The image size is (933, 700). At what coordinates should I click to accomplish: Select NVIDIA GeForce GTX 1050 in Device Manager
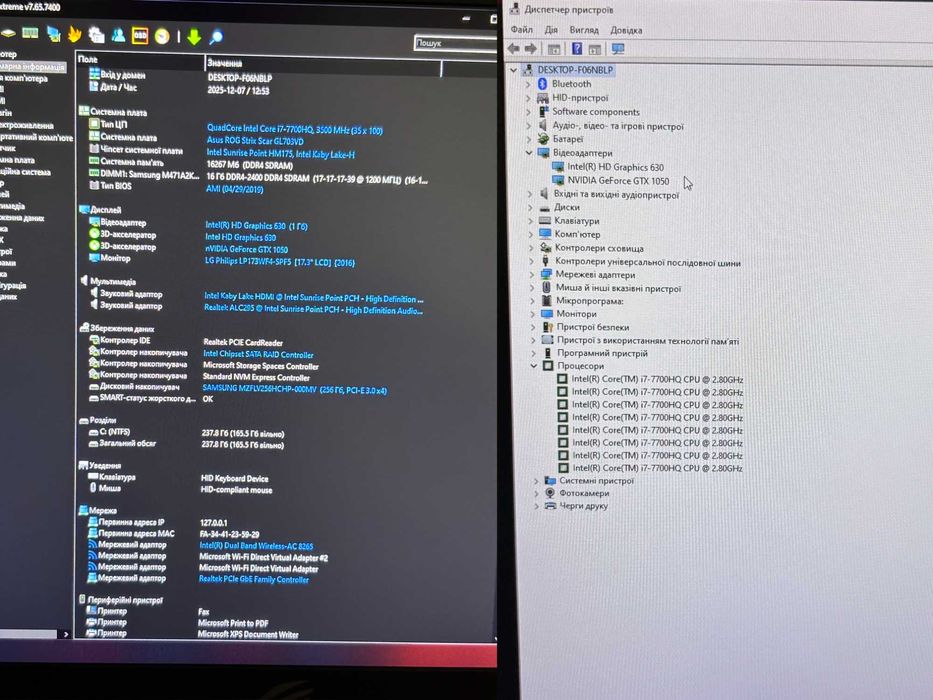coord(618,180)
